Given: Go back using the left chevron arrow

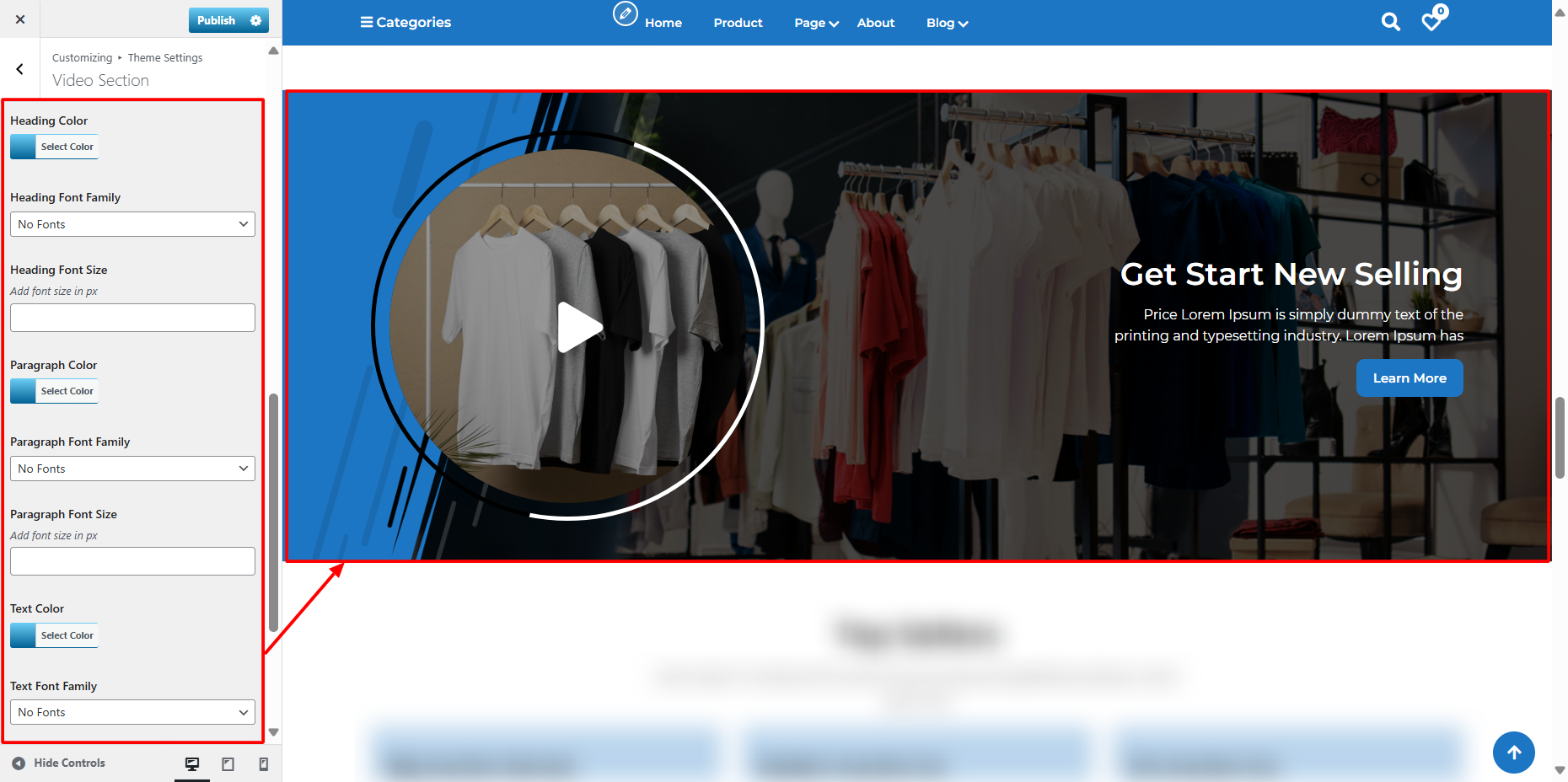Looking at the screenshot, I should [x=20, y=69].
